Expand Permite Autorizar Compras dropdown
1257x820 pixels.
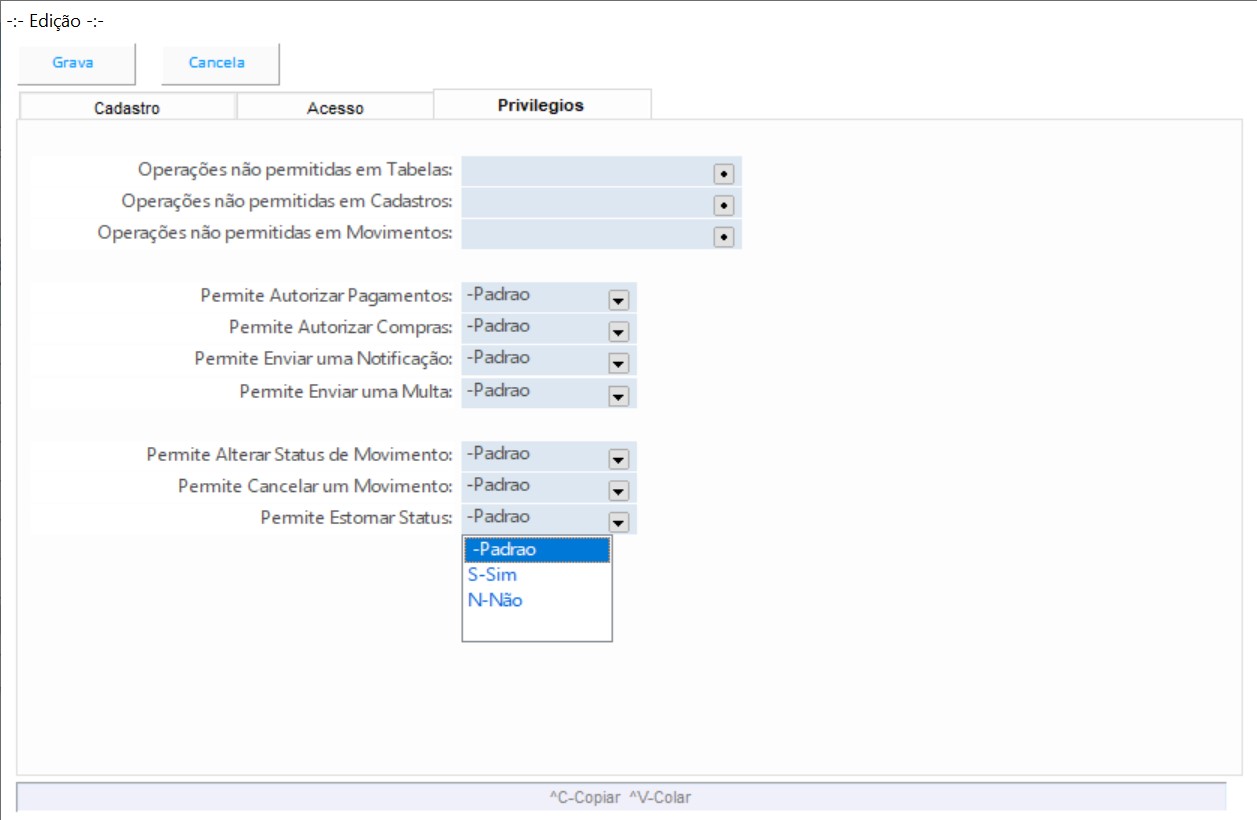coord(618,331)
